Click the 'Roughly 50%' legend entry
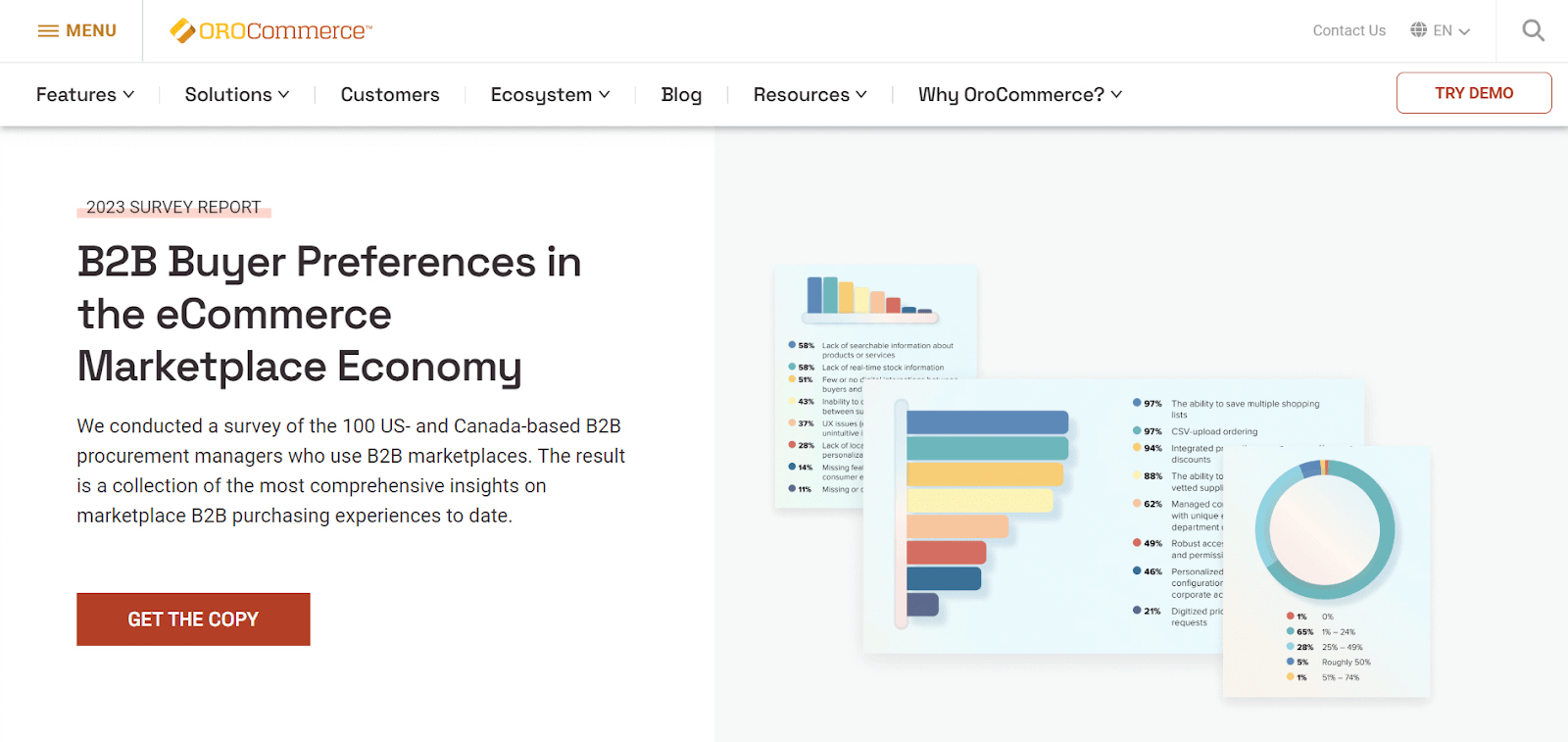Image resolution: width=1568 pixels, height=742 pixels. coord(1329,663)
